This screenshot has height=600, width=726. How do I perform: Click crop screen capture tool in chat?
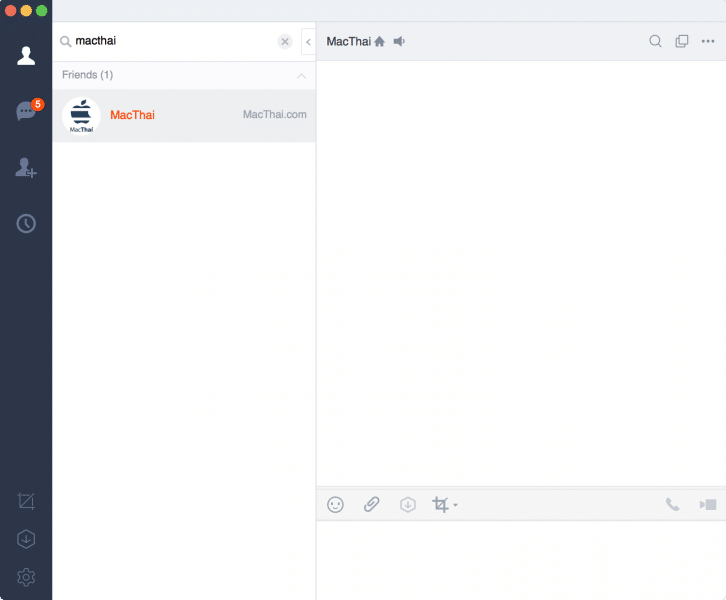[440, 504]
